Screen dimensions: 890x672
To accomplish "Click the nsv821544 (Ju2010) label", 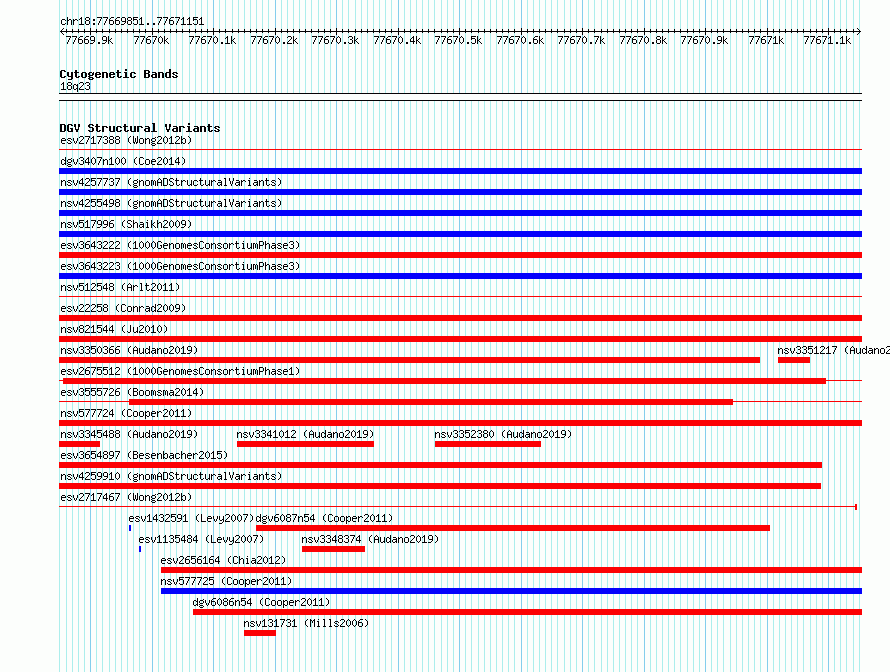I will tap(114, 329).
